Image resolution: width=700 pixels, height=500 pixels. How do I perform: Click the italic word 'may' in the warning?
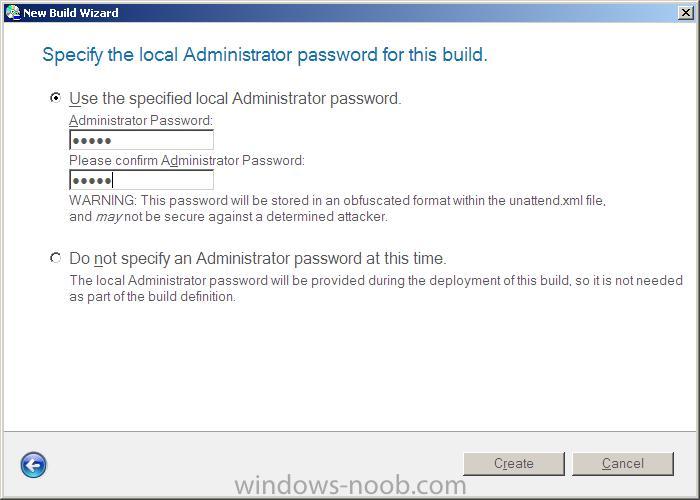(108, 217)
